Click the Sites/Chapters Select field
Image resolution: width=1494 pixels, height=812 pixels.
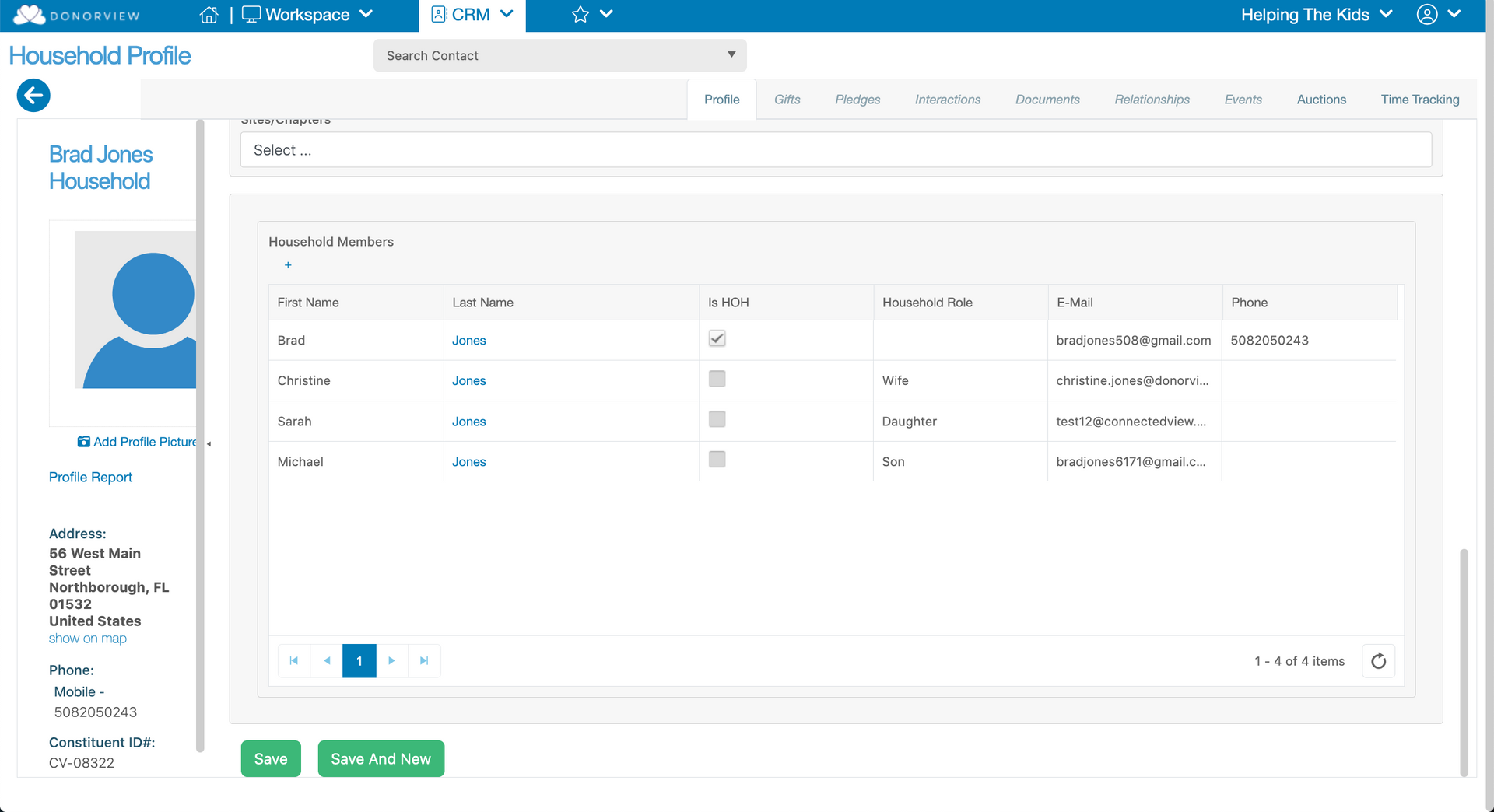coord(835,150)
